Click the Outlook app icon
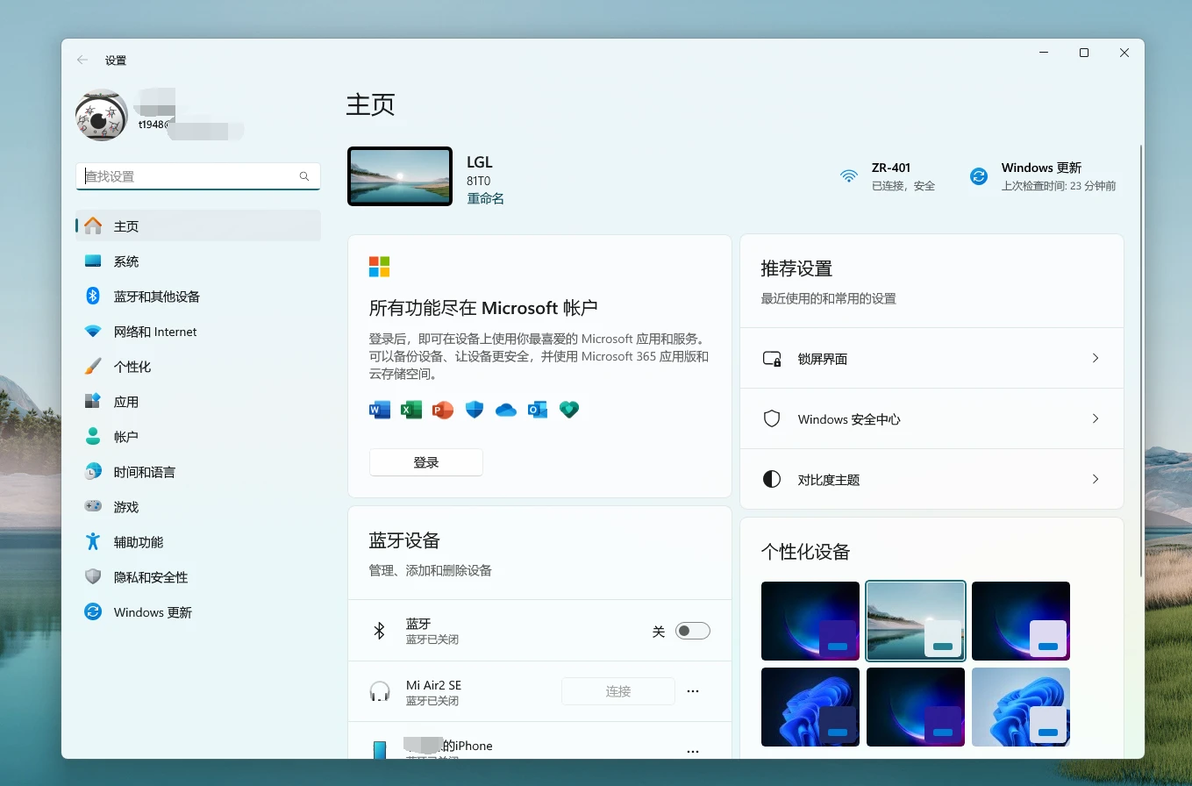This screenshot has height=786, width=1192. coord(537,410)
